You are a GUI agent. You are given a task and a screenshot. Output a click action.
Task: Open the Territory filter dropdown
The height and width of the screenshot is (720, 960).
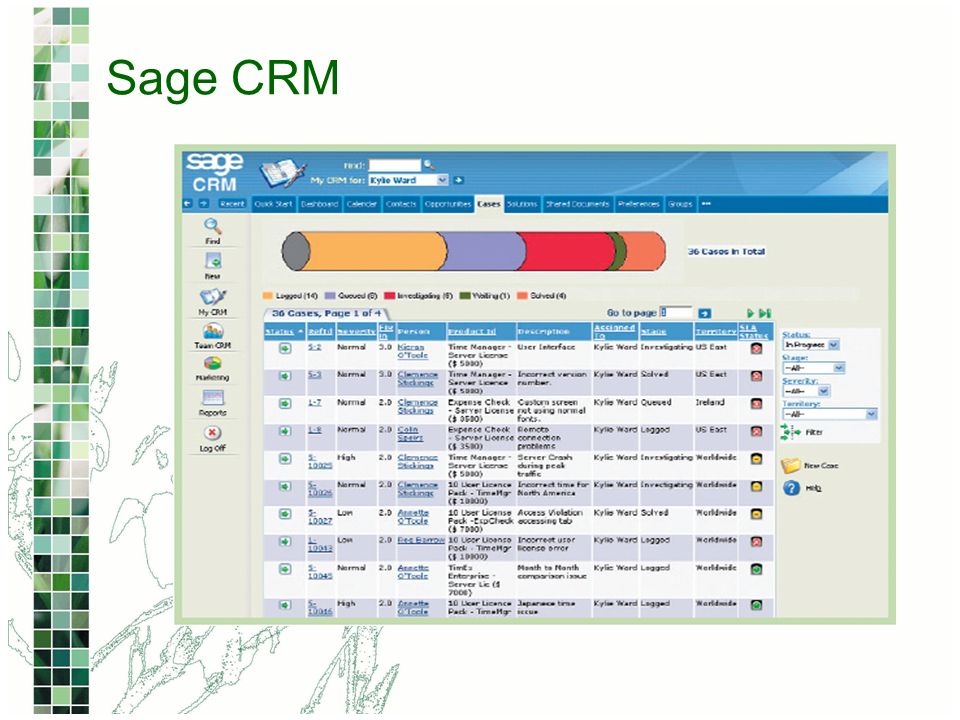[x=830, y=414]
